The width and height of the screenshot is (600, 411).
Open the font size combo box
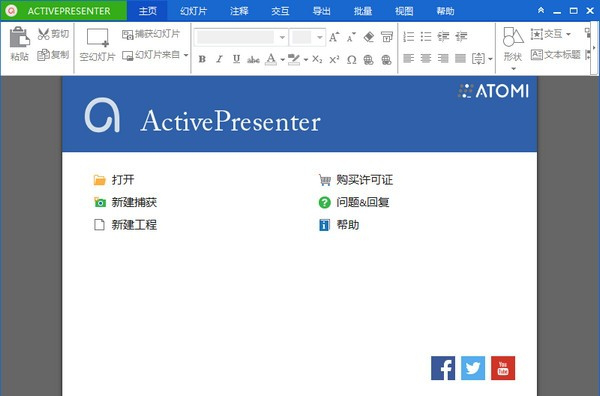(x=307, y=38)
